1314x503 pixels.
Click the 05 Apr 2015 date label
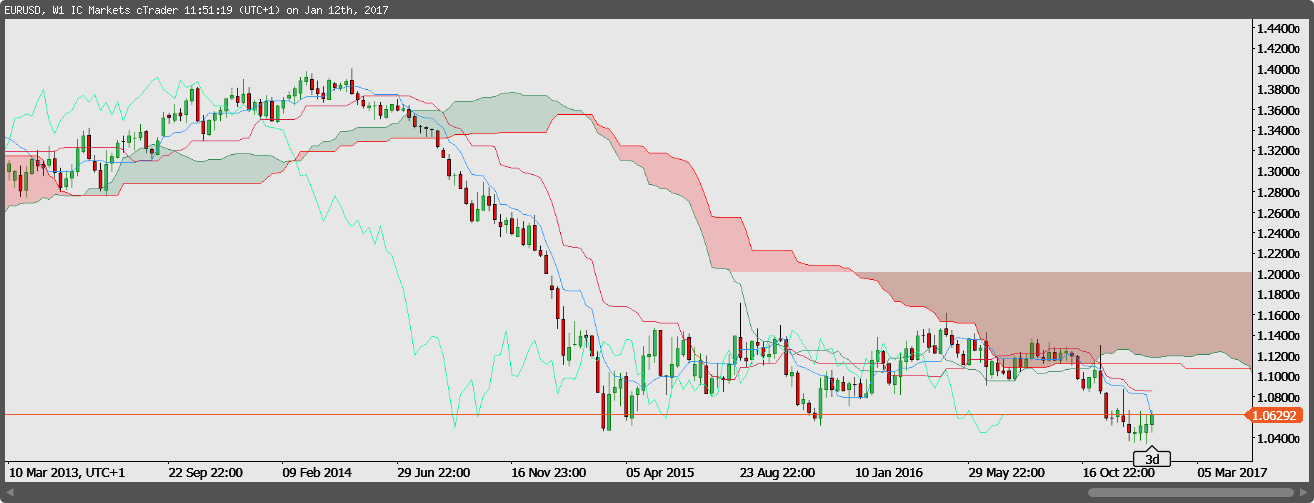660,470
